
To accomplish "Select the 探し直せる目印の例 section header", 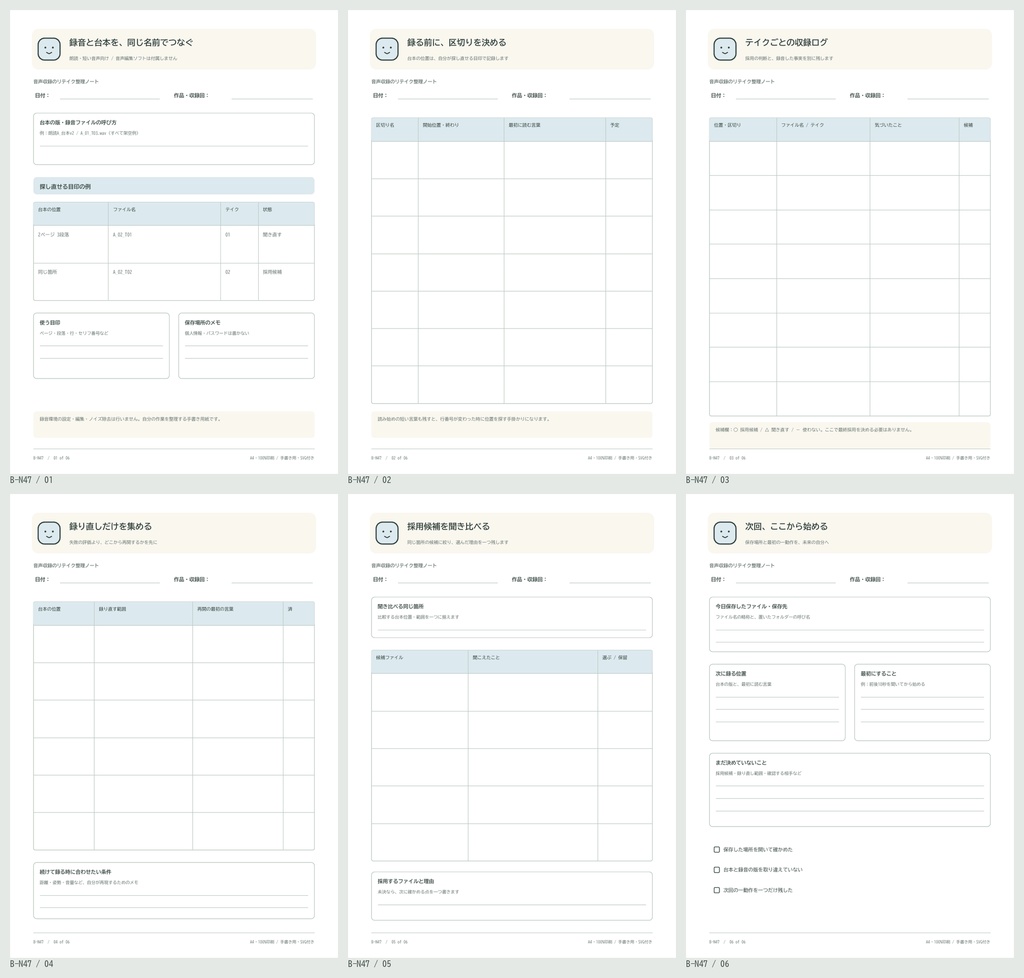I will [174, 186].
